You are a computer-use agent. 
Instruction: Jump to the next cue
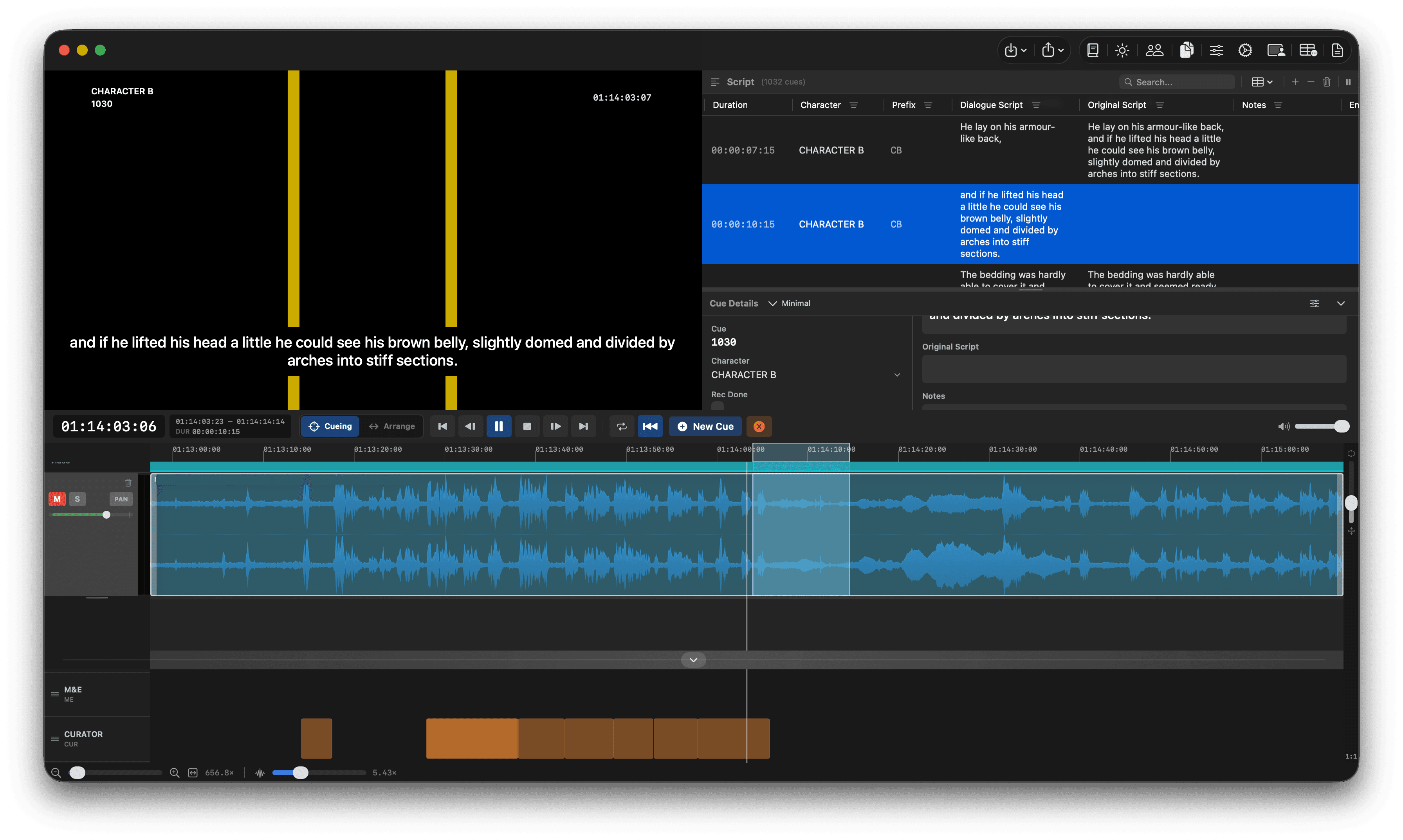point(584,426)
